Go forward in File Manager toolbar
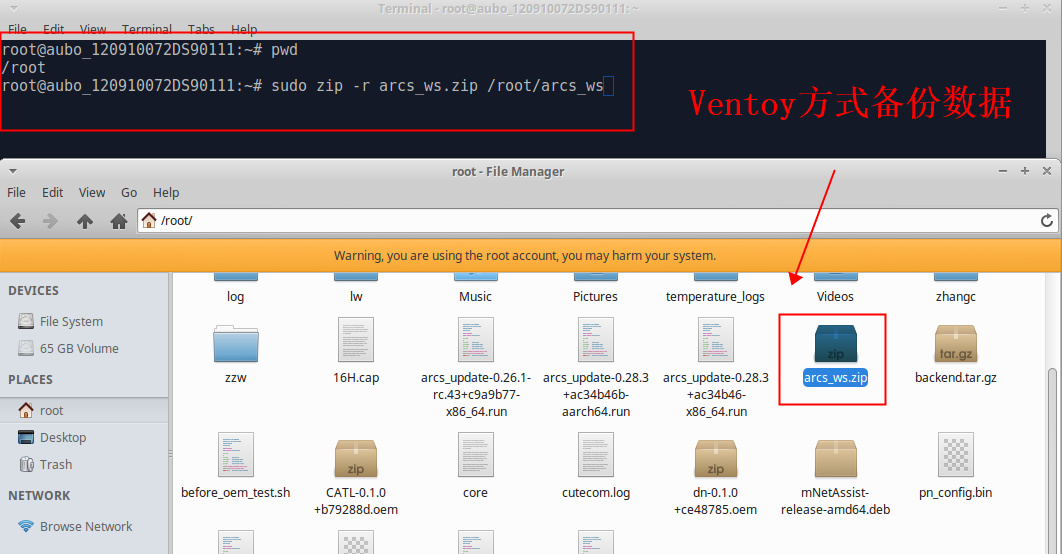Image resolution: width=1062 pixels, height=554 pixels. 50,221
